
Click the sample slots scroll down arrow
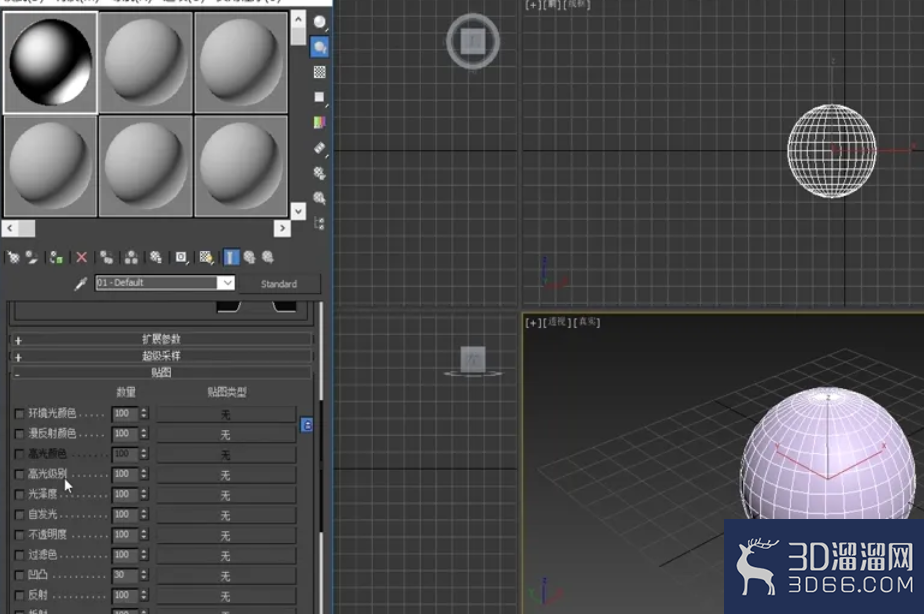(299, 211)
